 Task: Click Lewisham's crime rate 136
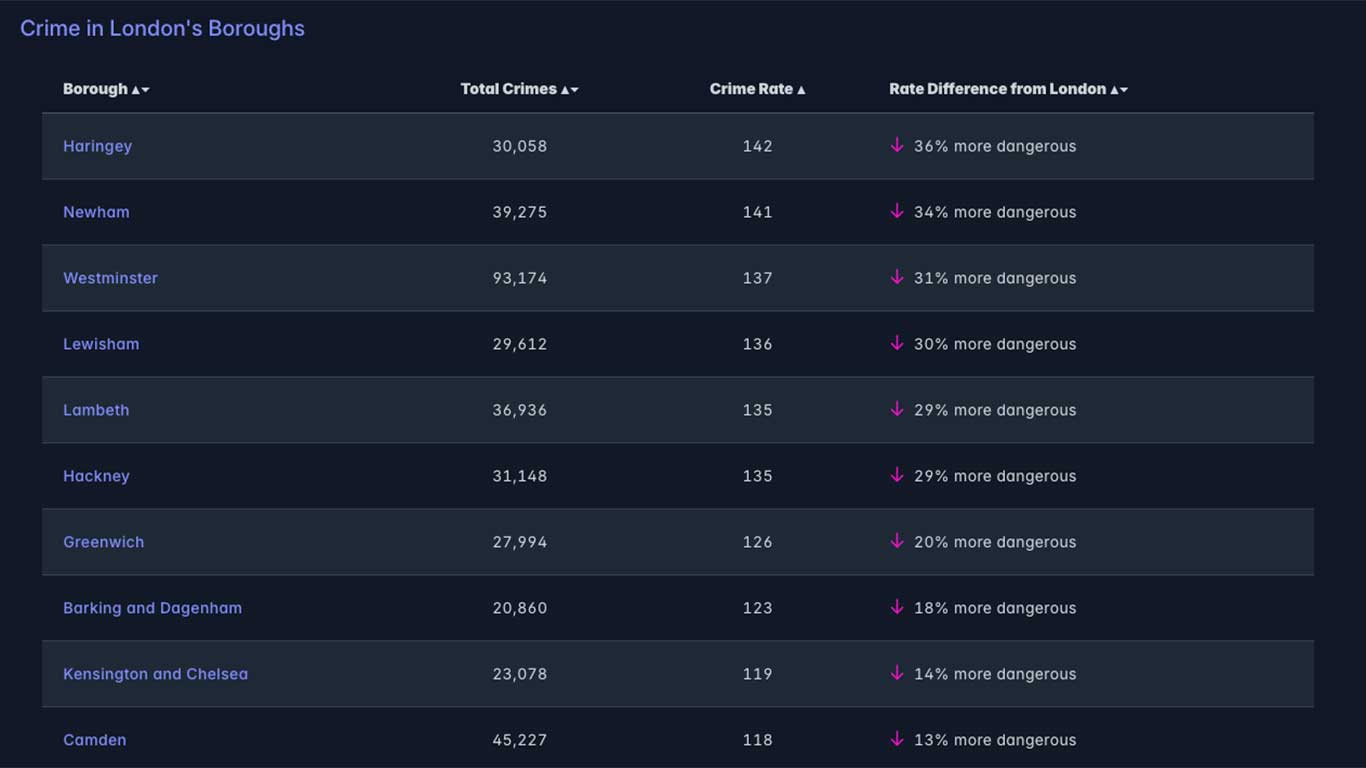[x=757, y=344]
